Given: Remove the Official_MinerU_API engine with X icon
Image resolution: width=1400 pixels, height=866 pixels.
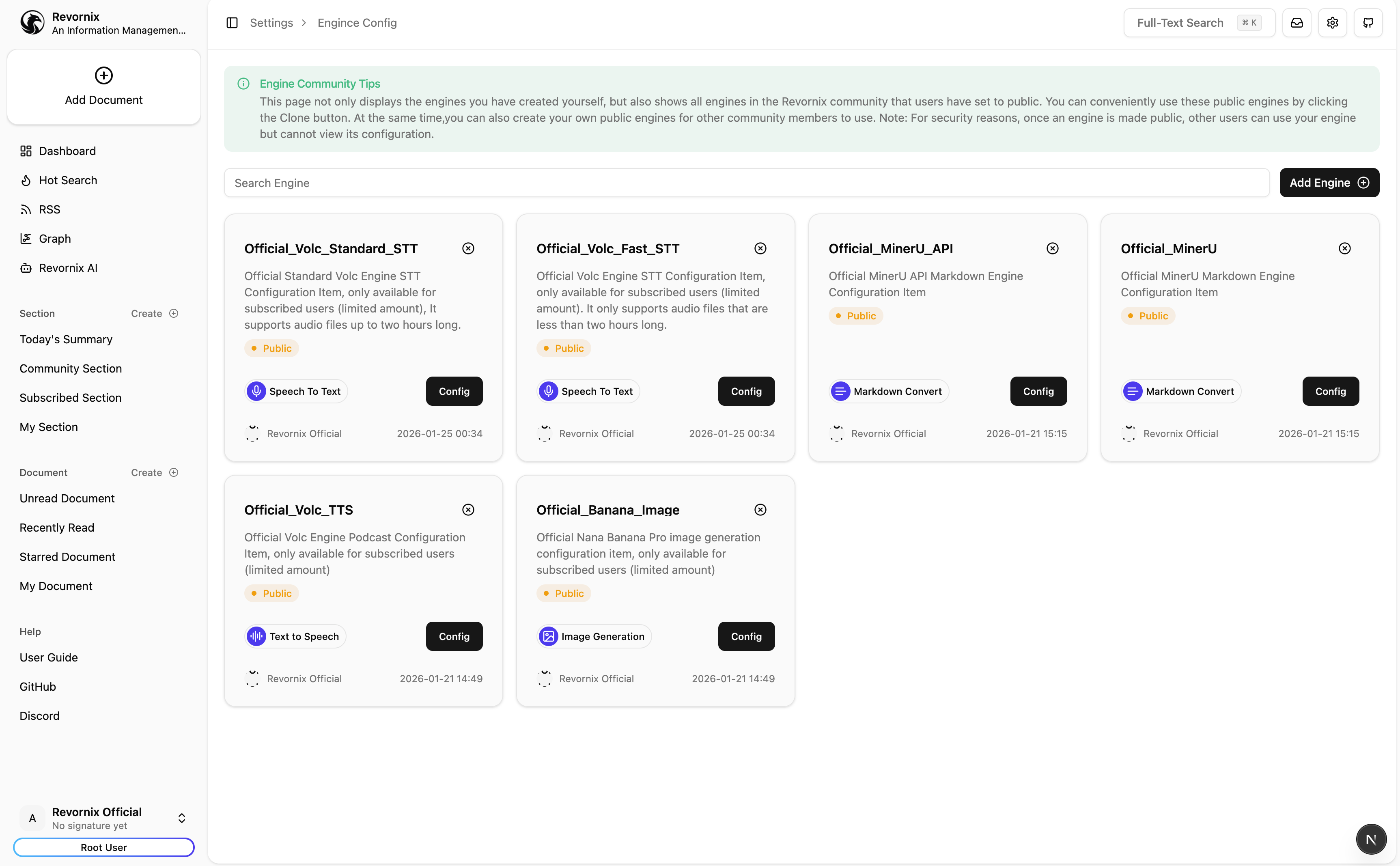Looking at the screenshot, I should 1052,249.
